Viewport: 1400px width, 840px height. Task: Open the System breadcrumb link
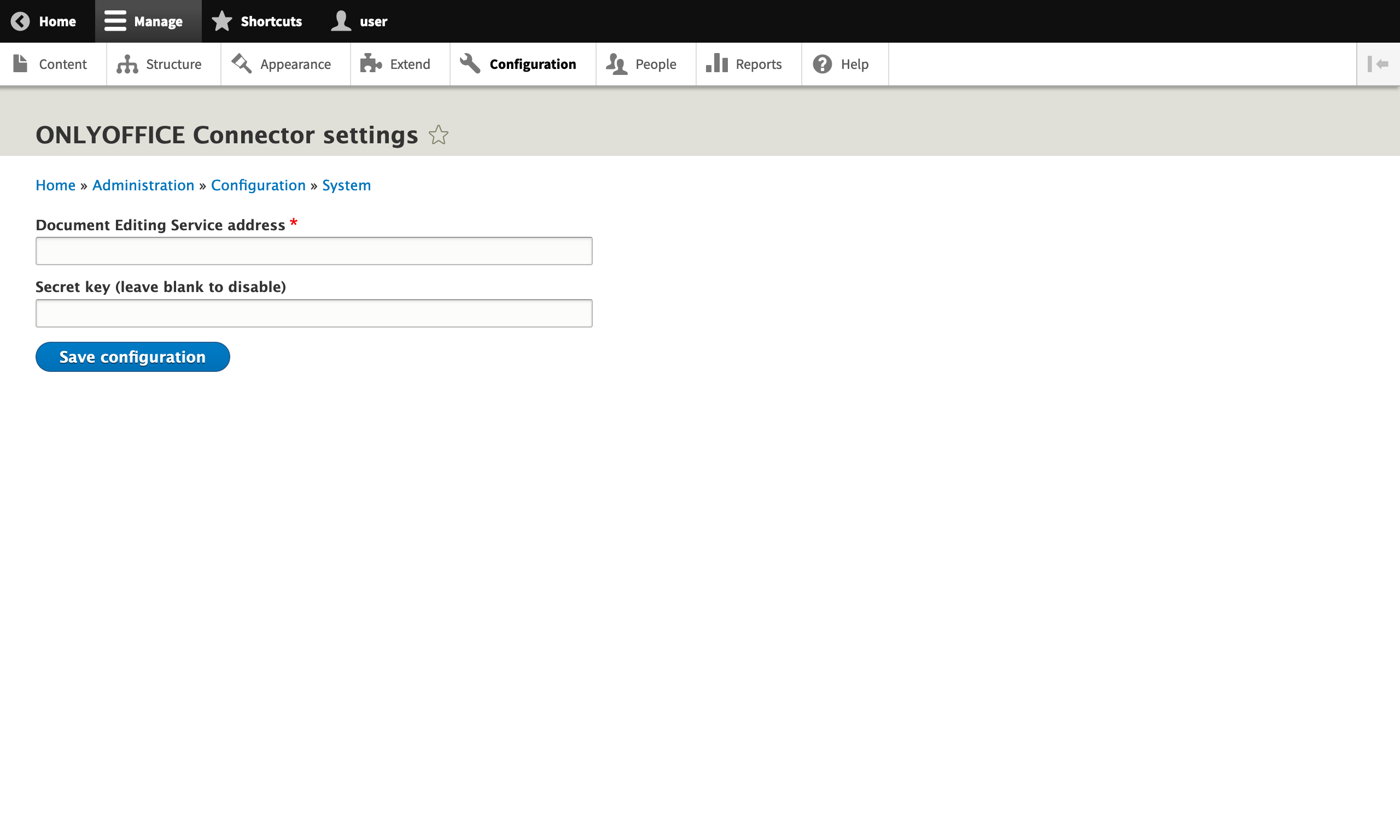tap(346, 185)
